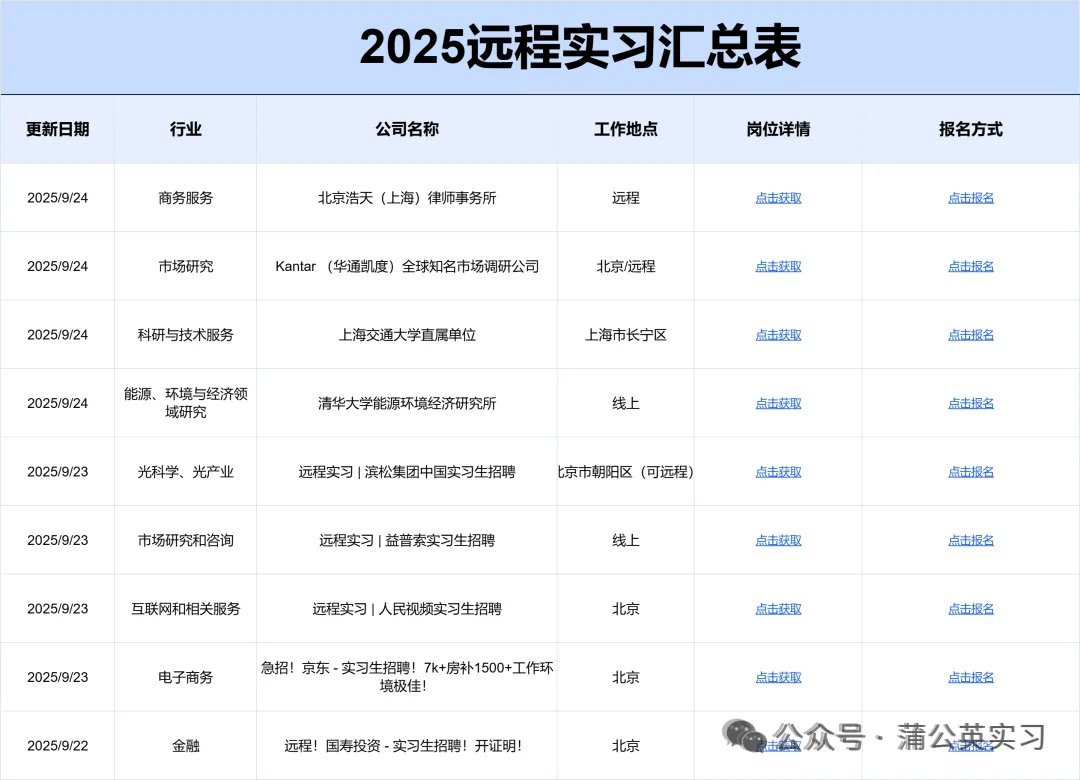This screenshot has width=1080, height=780.
Task: Open 点击获取 in the 京东 row
Action: tap(778, 677)
